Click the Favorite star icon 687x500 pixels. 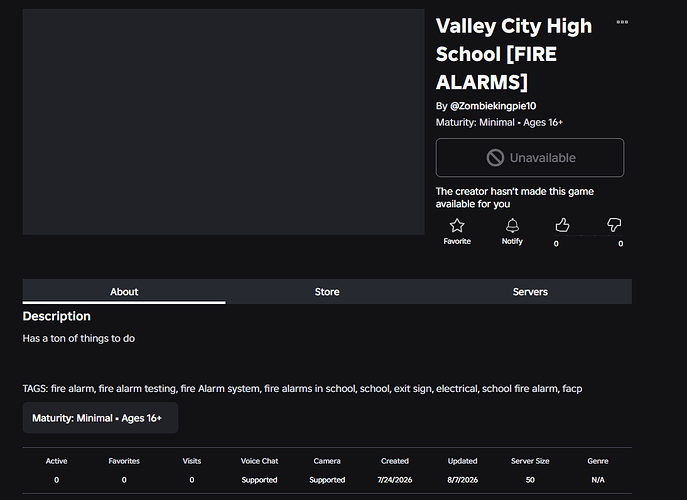[457, 225]
